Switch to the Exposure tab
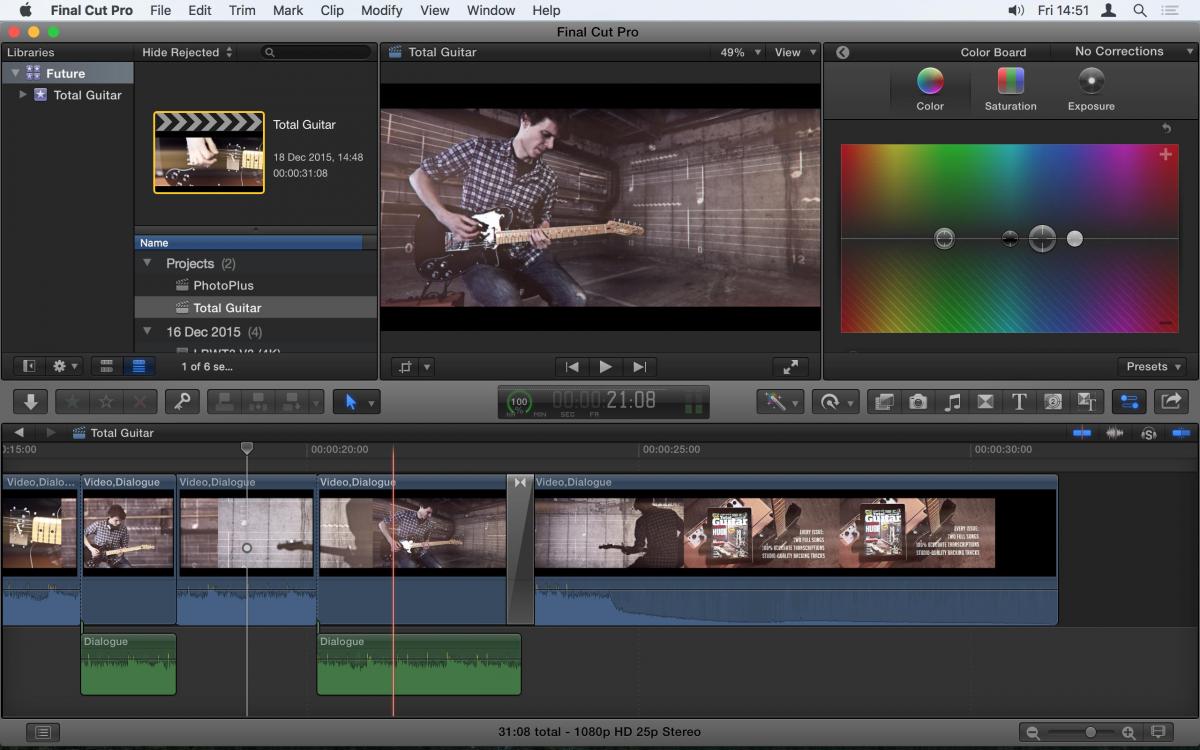1200x750 pixels. pyautogui.click(x=1091, y=90)
